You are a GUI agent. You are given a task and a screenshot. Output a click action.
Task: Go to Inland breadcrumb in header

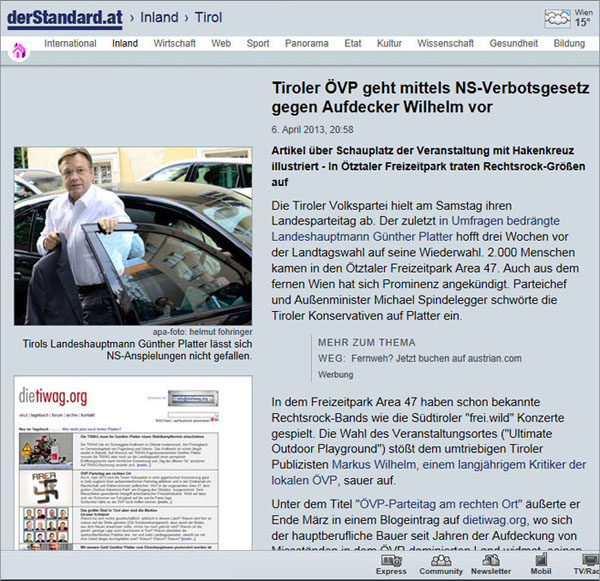click(x=159, y=17)
